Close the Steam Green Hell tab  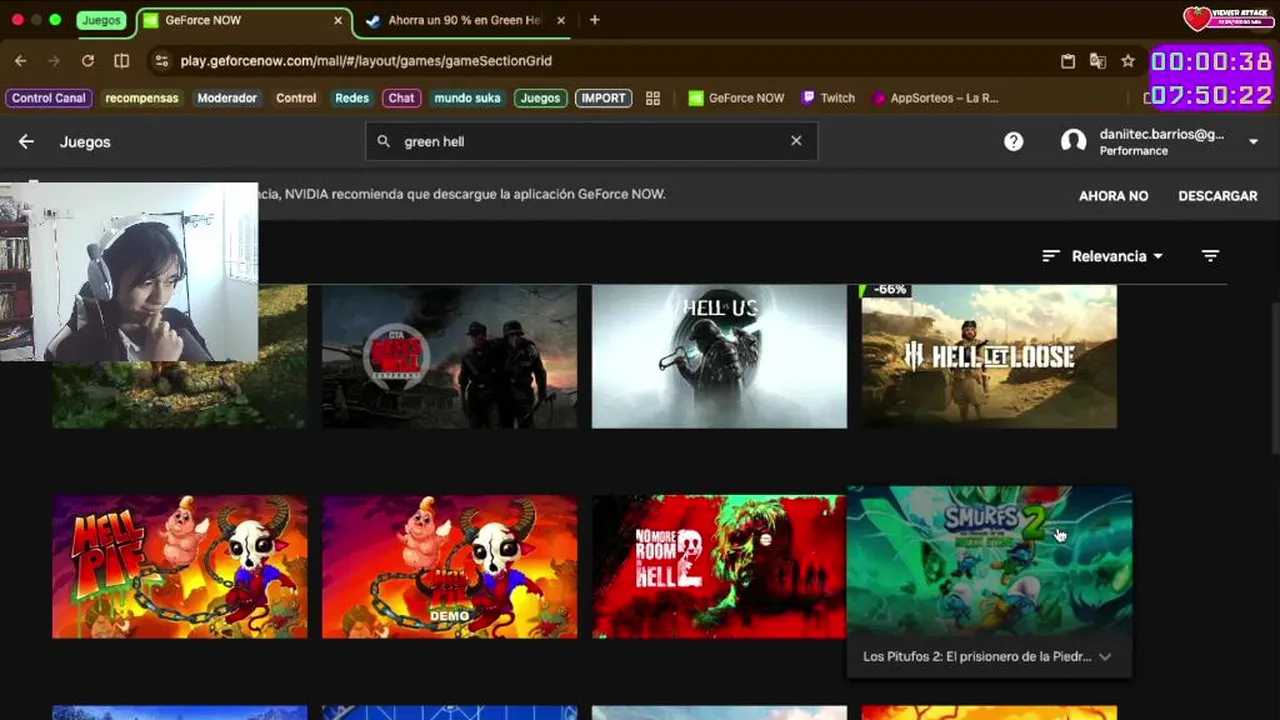(560, 20)
